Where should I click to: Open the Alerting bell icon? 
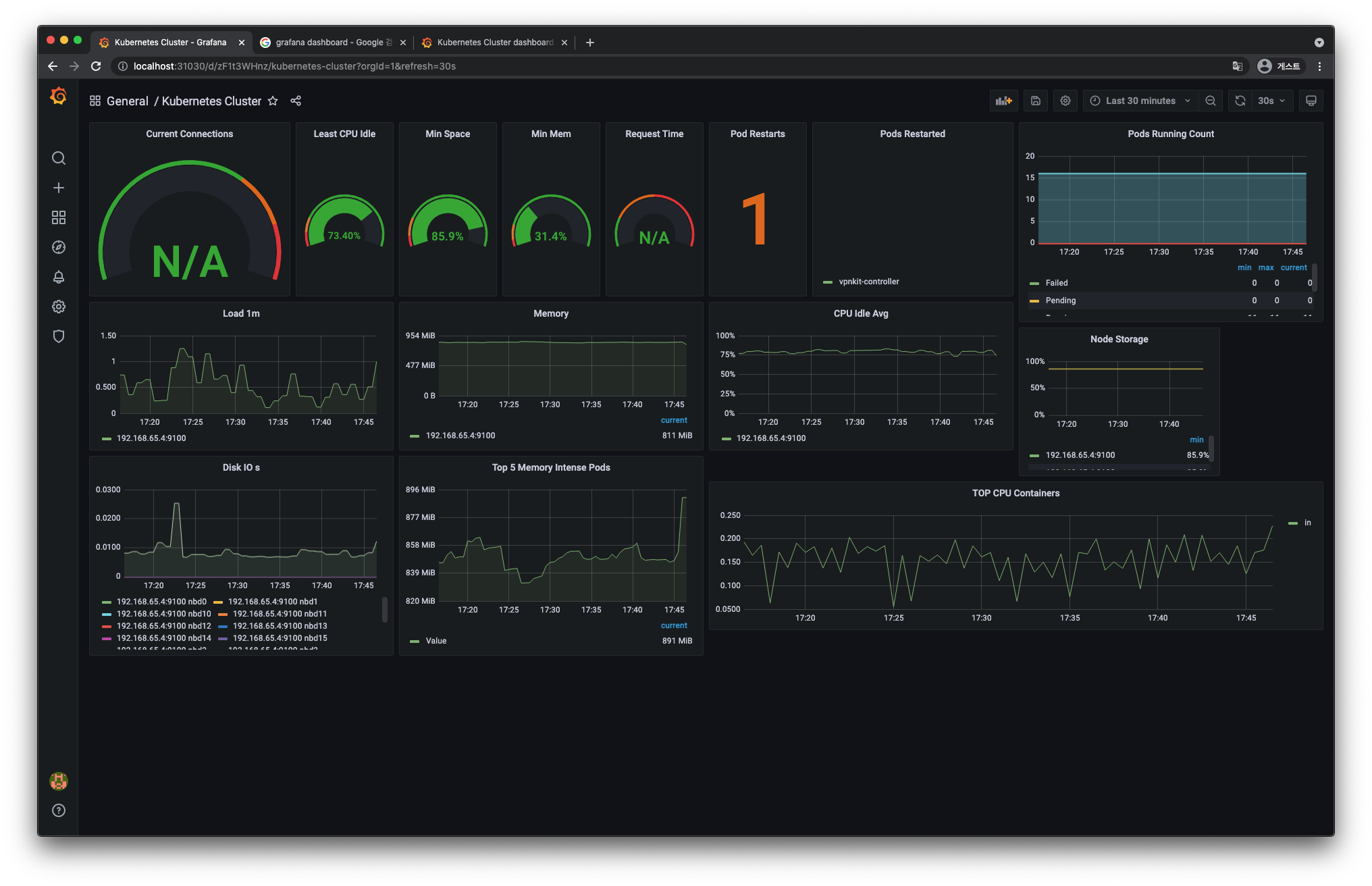59,277
